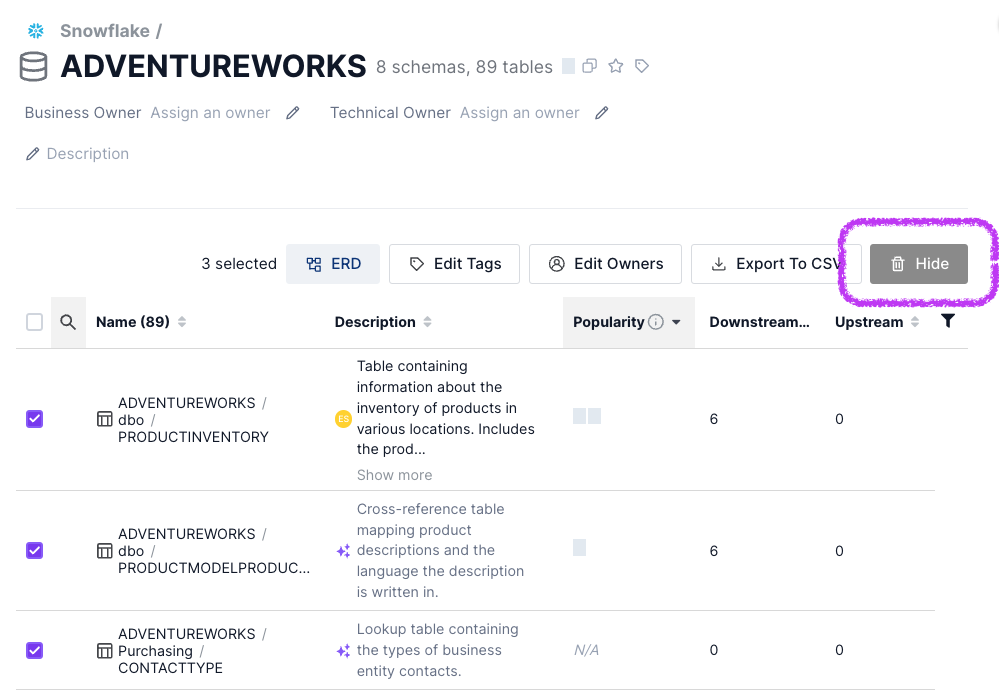Edit Technical Owner with pencil icon

tap(602, 113)
